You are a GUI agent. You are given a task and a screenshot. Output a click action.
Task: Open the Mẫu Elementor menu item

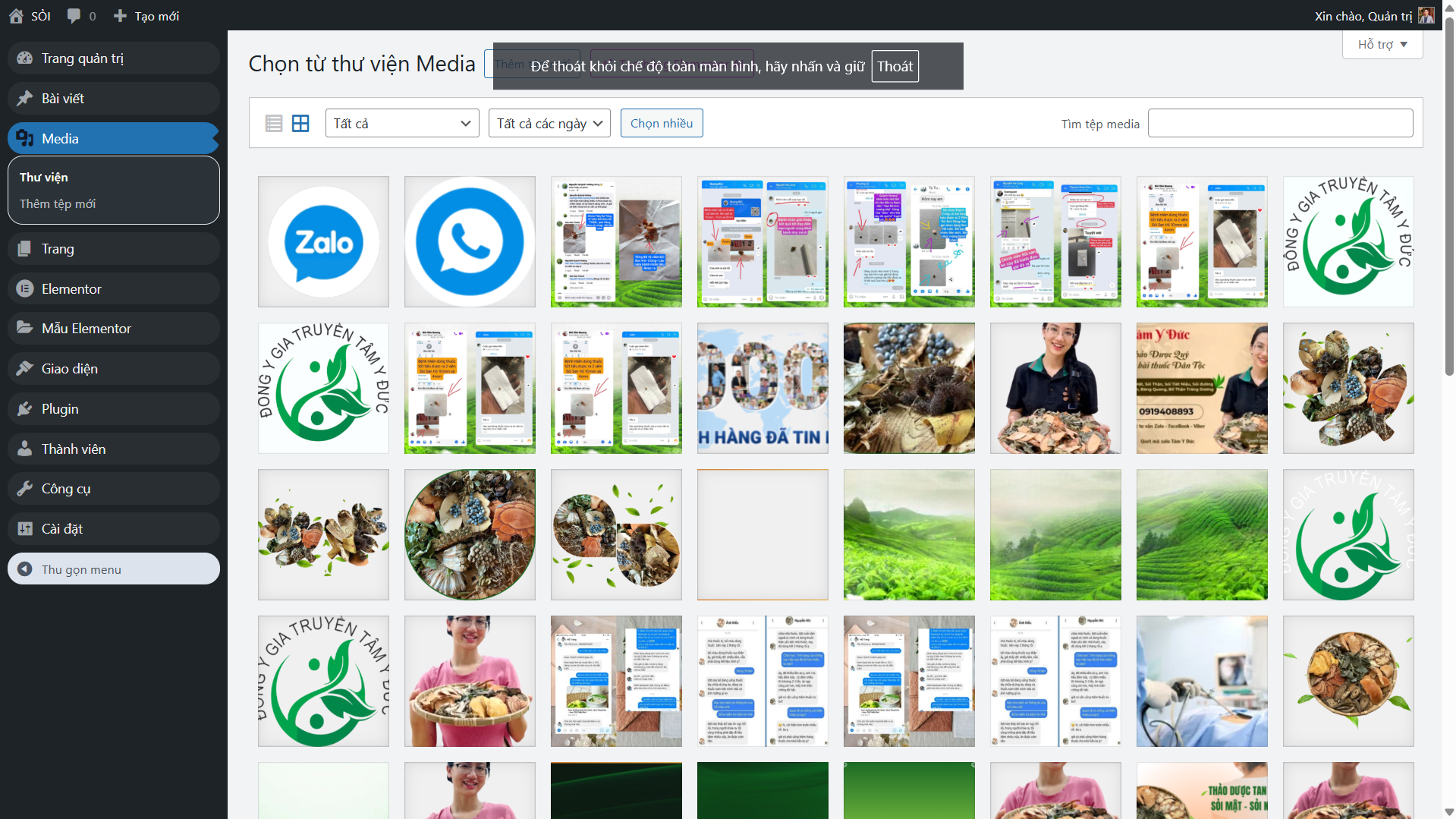[114, 329]
